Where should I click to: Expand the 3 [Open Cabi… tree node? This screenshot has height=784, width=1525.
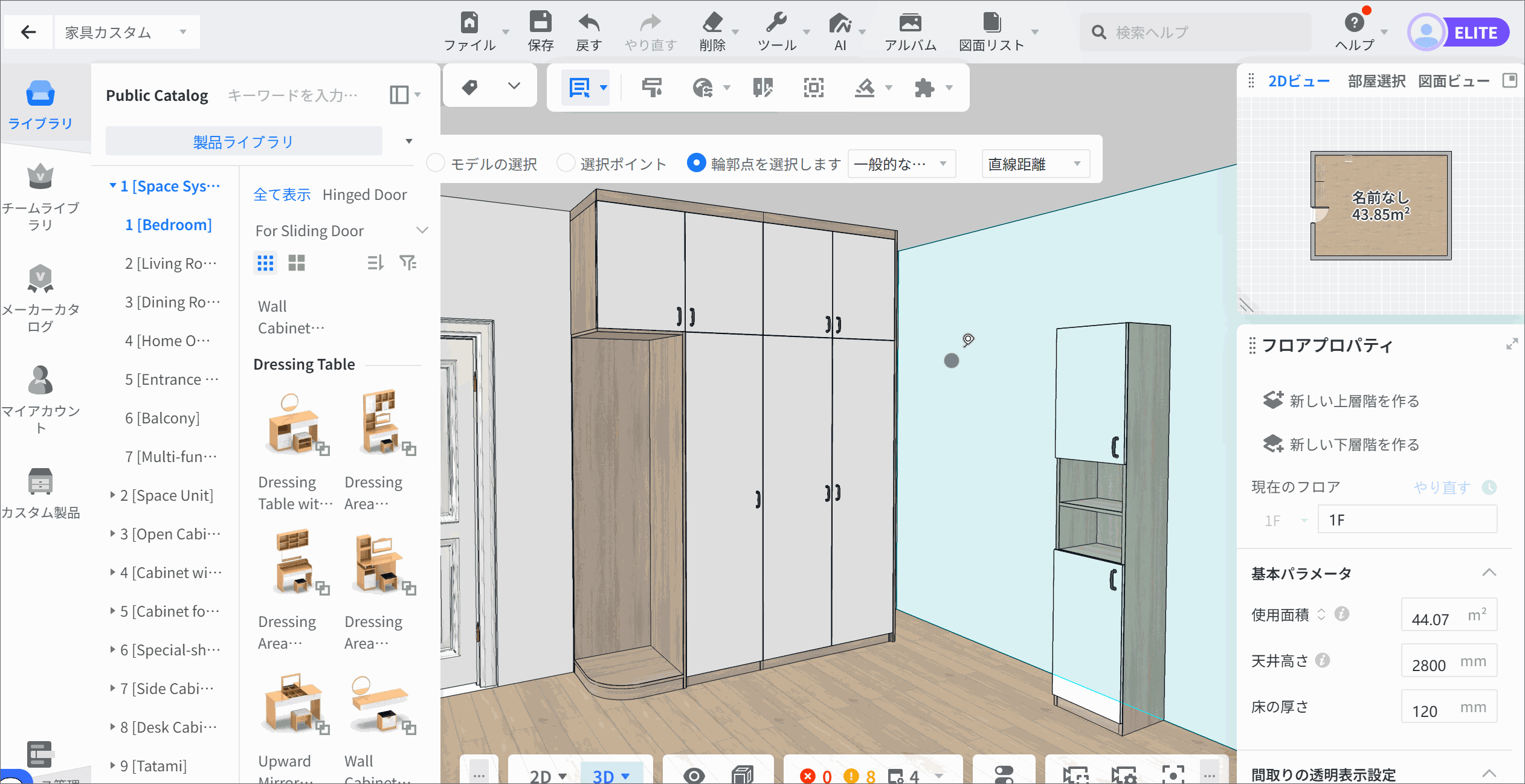113,533
